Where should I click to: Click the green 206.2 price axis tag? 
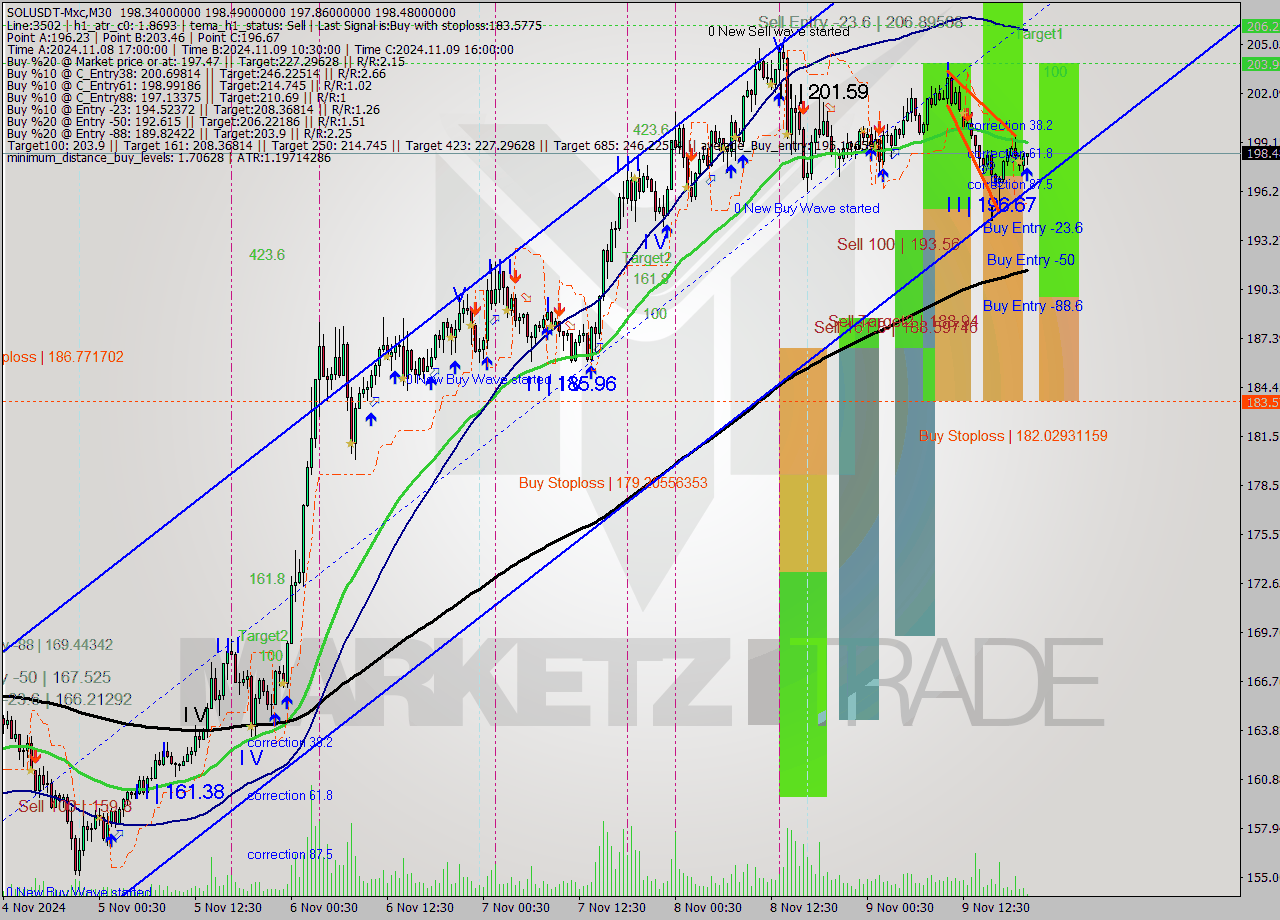[1260, 27]
